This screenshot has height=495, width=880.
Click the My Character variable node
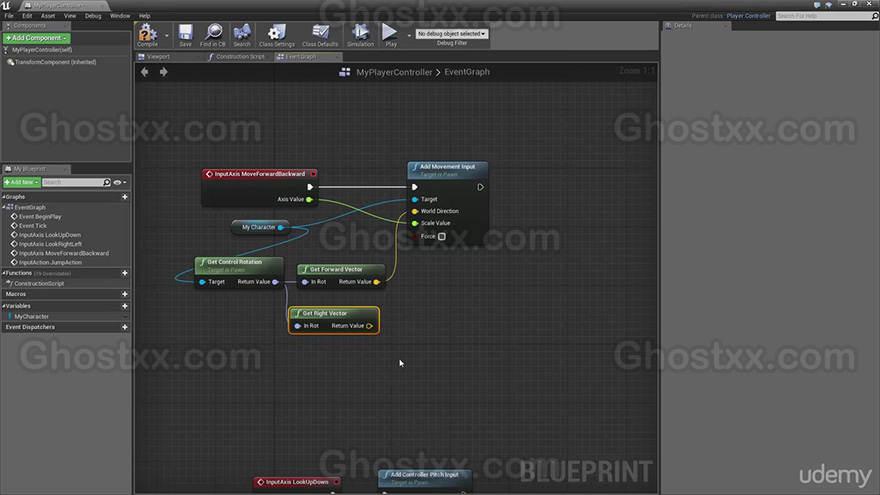(x=260, y=227)
